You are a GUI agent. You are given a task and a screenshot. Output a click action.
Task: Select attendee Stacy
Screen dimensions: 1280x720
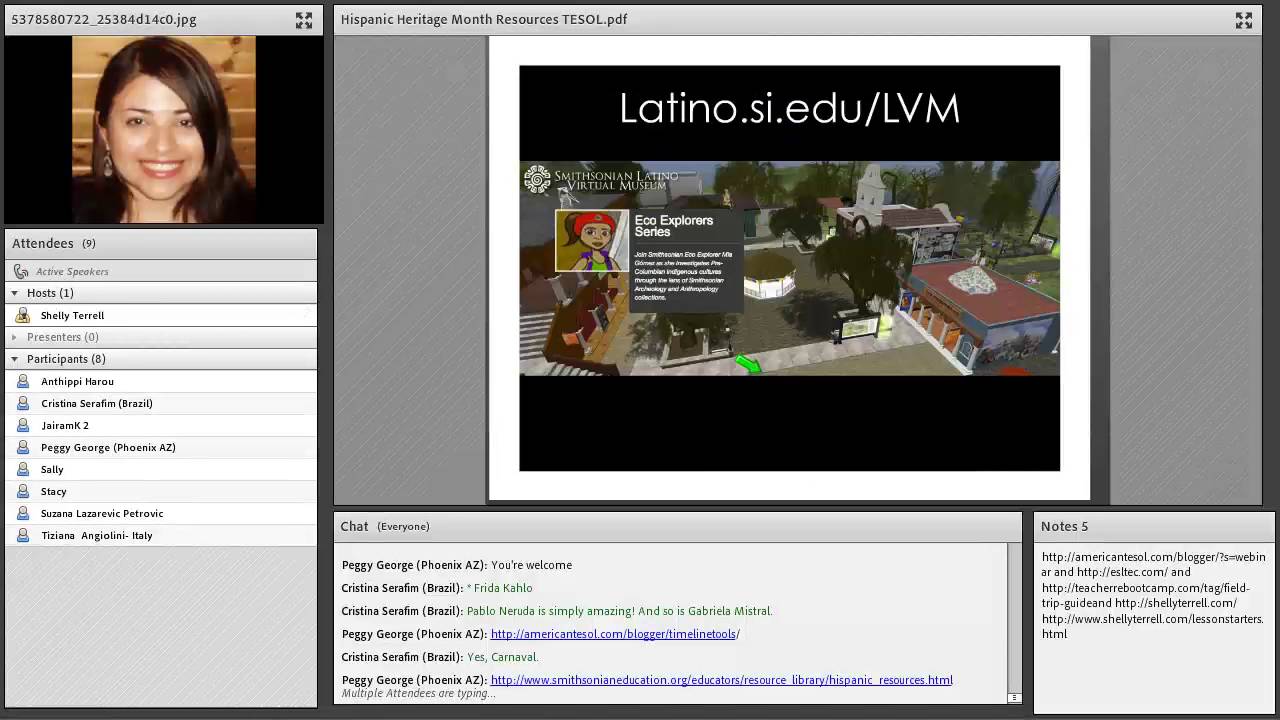pos(160,491)
